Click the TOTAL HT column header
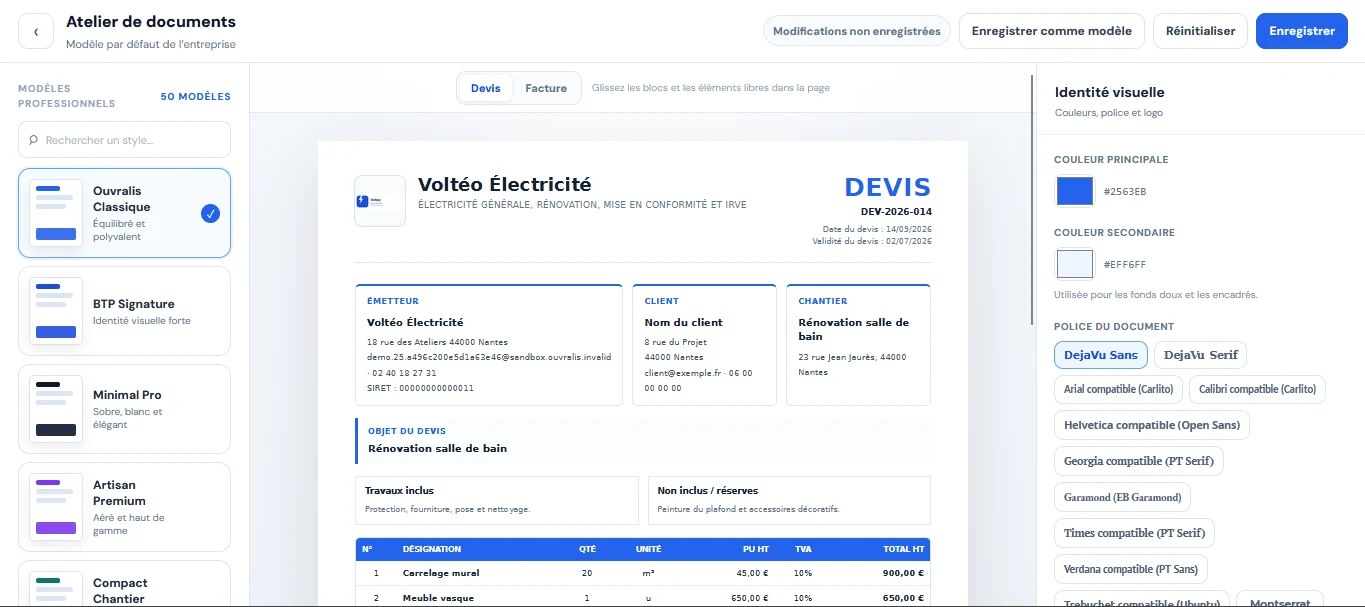 pyautogui.click(x=904, y=549)
